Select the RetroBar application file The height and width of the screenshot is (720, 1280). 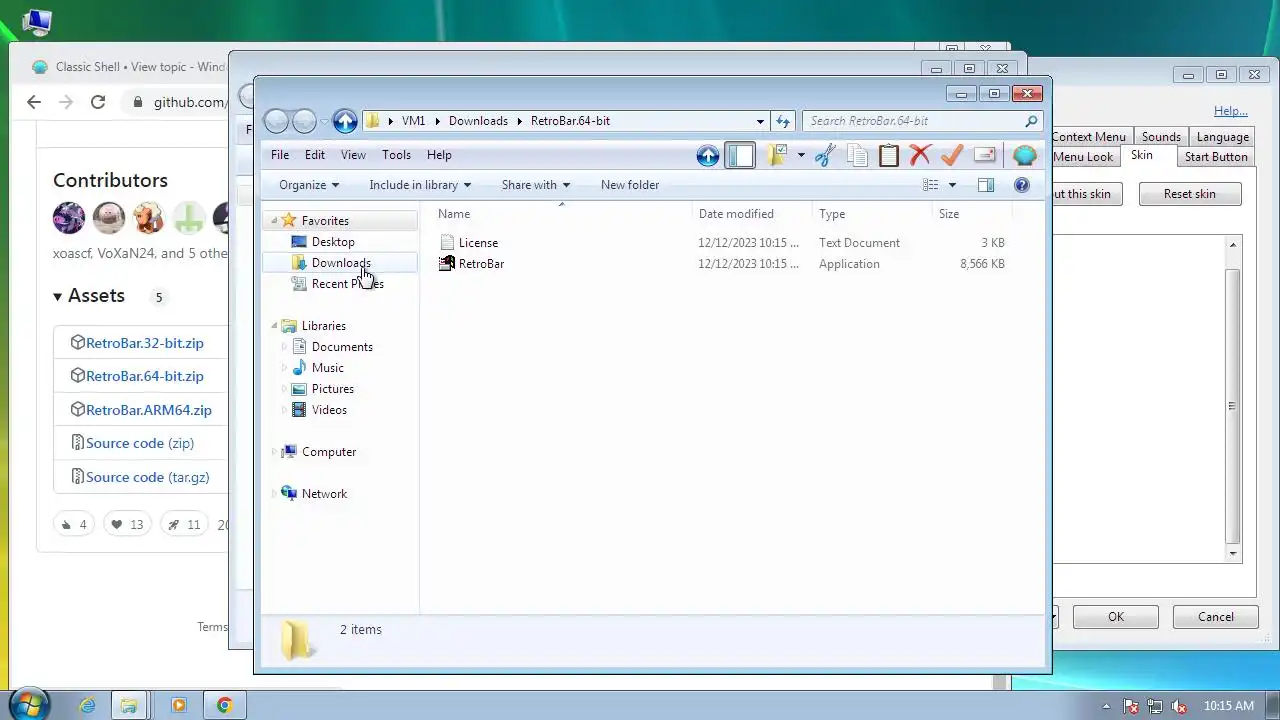(481, 264)
